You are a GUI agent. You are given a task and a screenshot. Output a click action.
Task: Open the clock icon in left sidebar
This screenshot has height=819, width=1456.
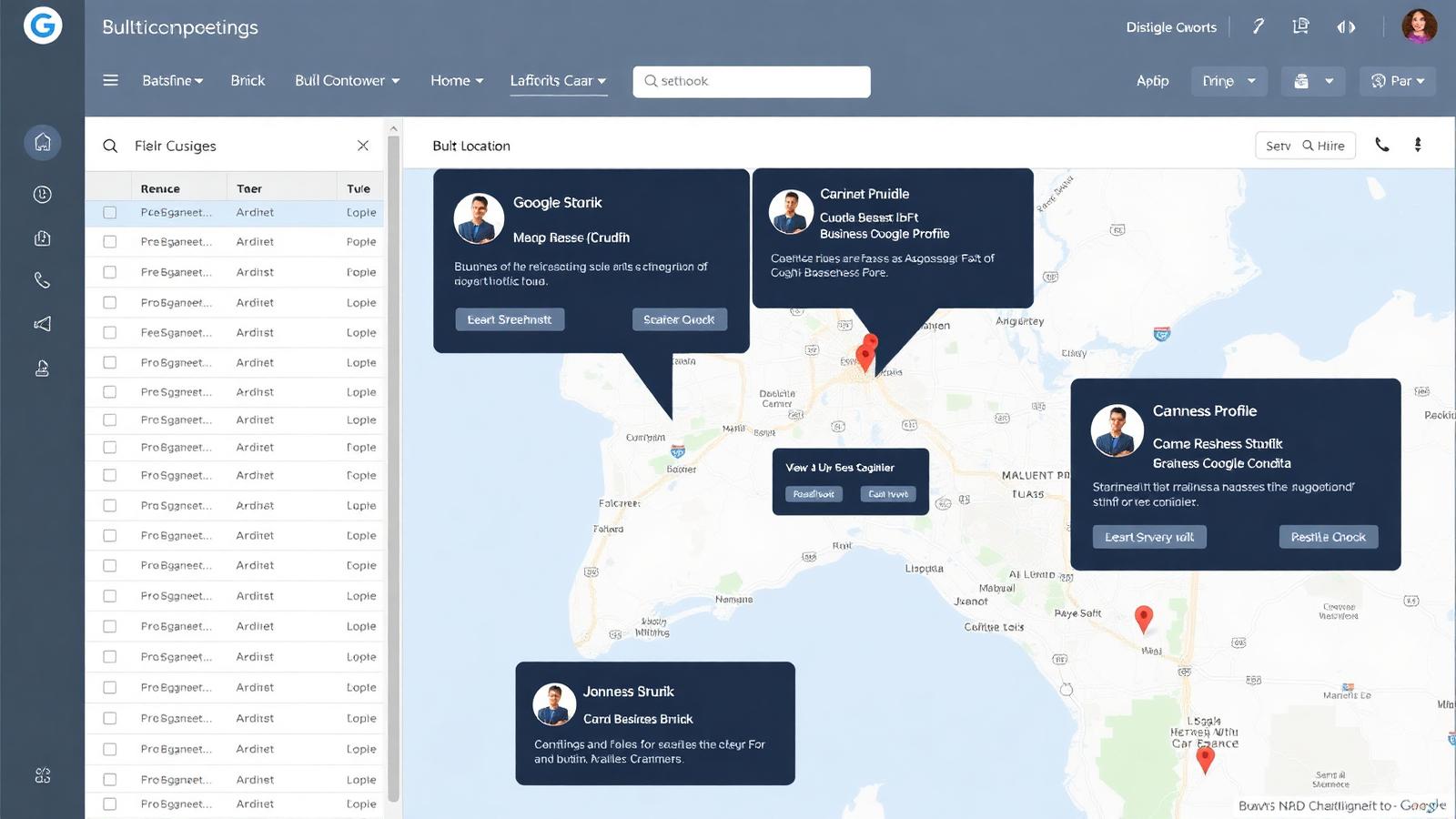[x=43, y=194]
